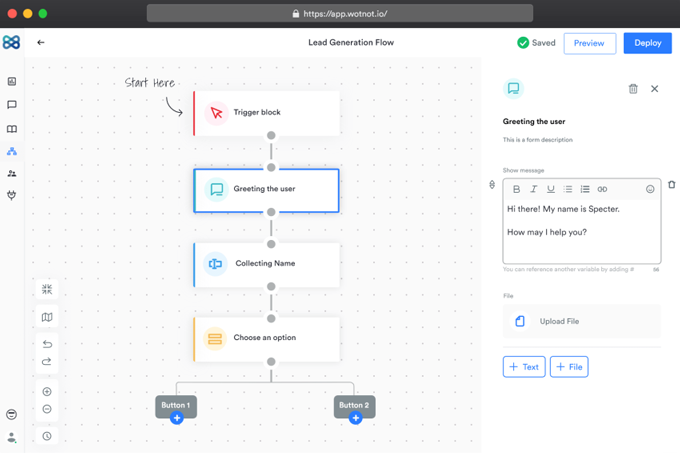680x453 pixels.
Task: Add a Text message
Action: 524,367
